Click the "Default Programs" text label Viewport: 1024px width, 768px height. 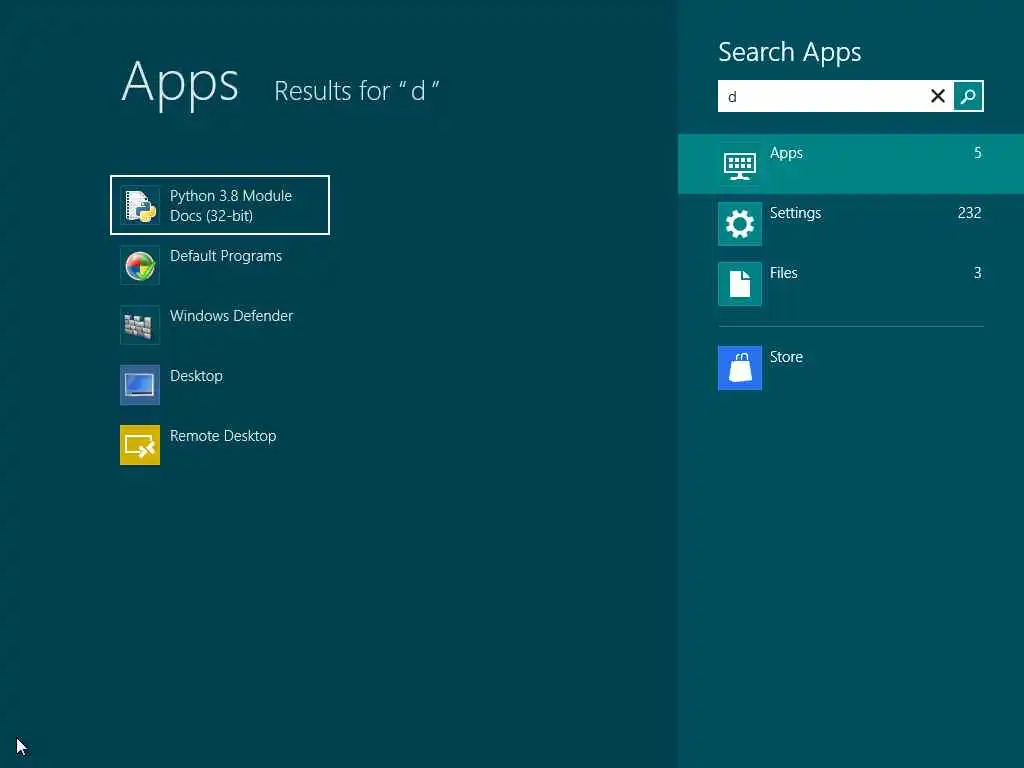coord(226,256)
